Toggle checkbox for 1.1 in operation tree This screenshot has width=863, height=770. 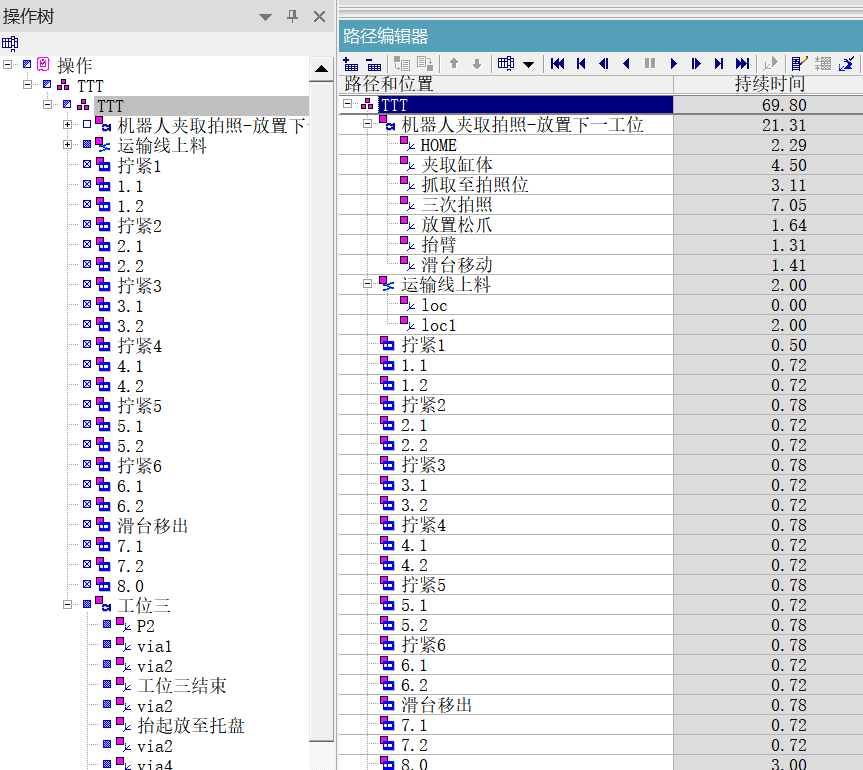(87, 184)
